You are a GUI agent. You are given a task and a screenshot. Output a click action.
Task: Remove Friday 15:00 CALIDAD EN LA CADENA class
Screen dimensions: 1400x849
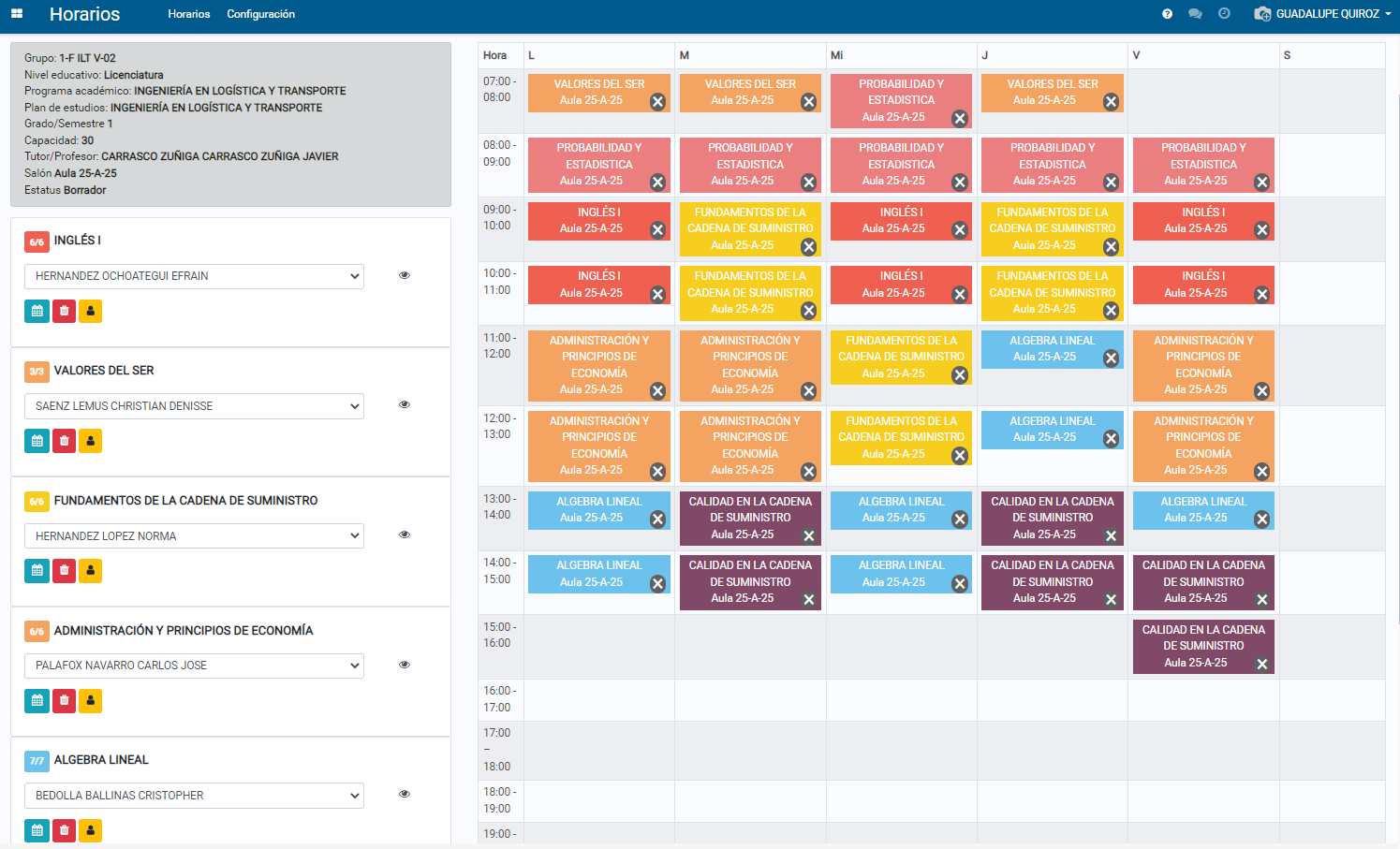[x=1261, y=664]
